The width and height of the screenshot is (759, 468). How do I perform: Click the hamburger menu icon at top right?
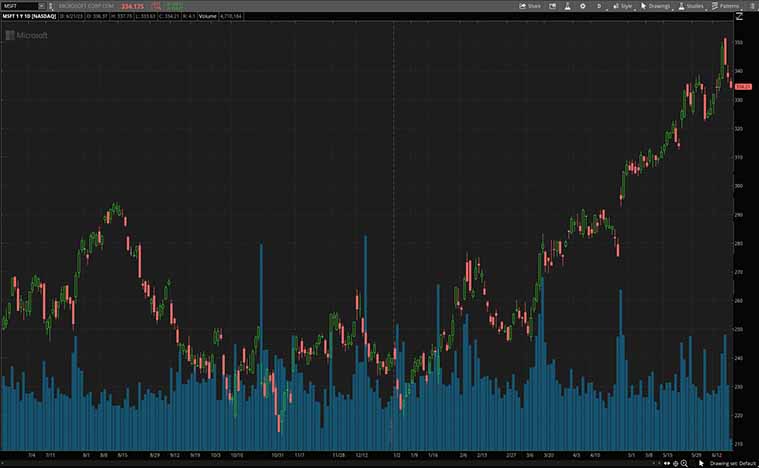tap(751, 6)
